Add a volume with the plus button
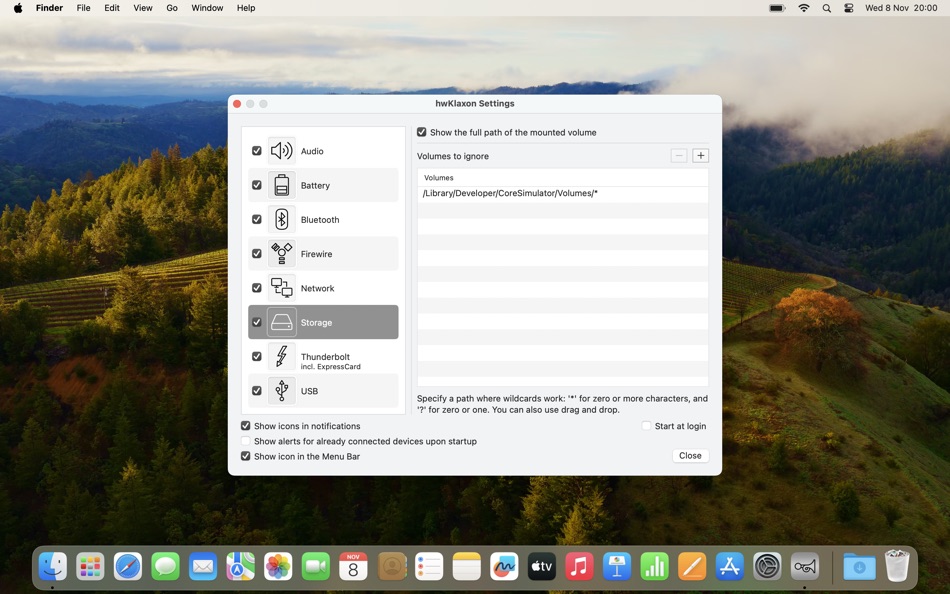The height and width of the screenshot is (594, 950). click(700, 156)
